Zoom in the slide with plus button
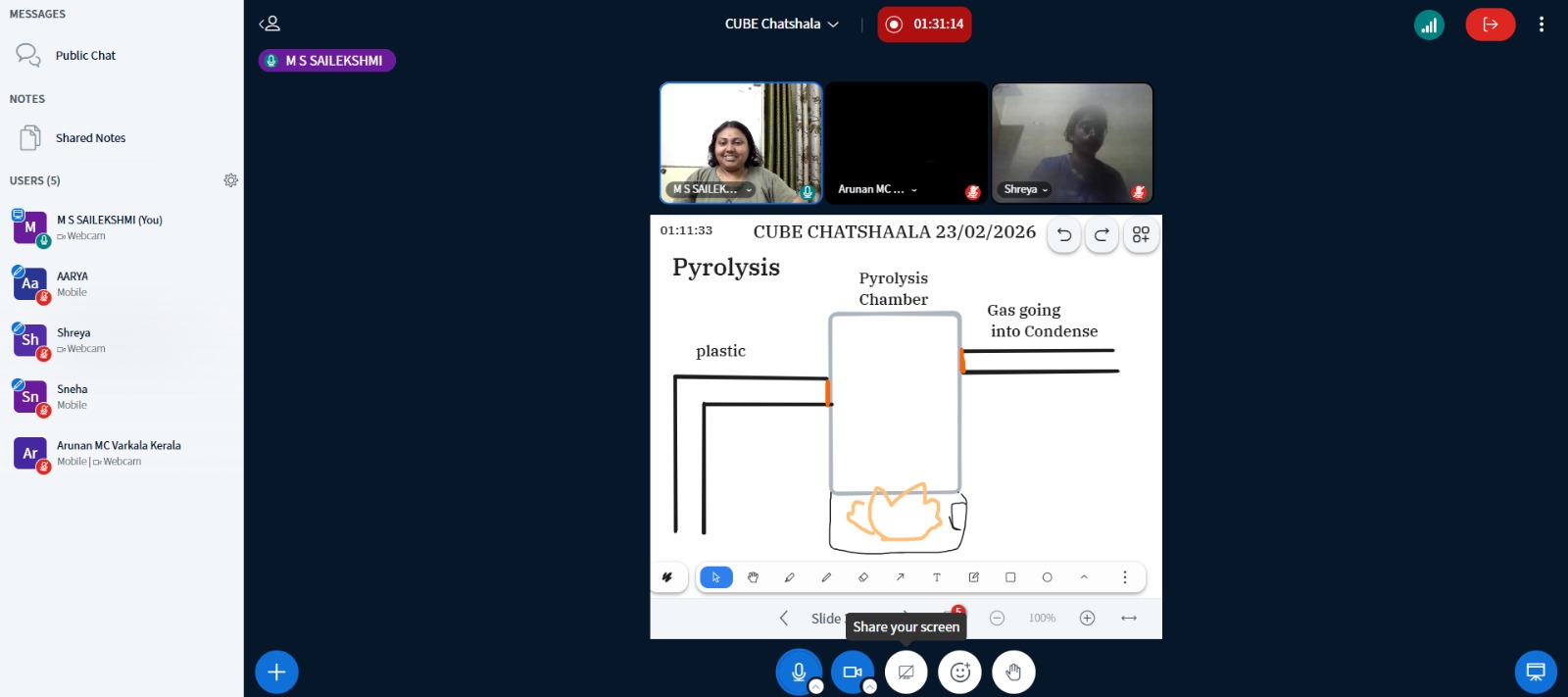Screen dimensions: 1568x697 click(1087, 618)
